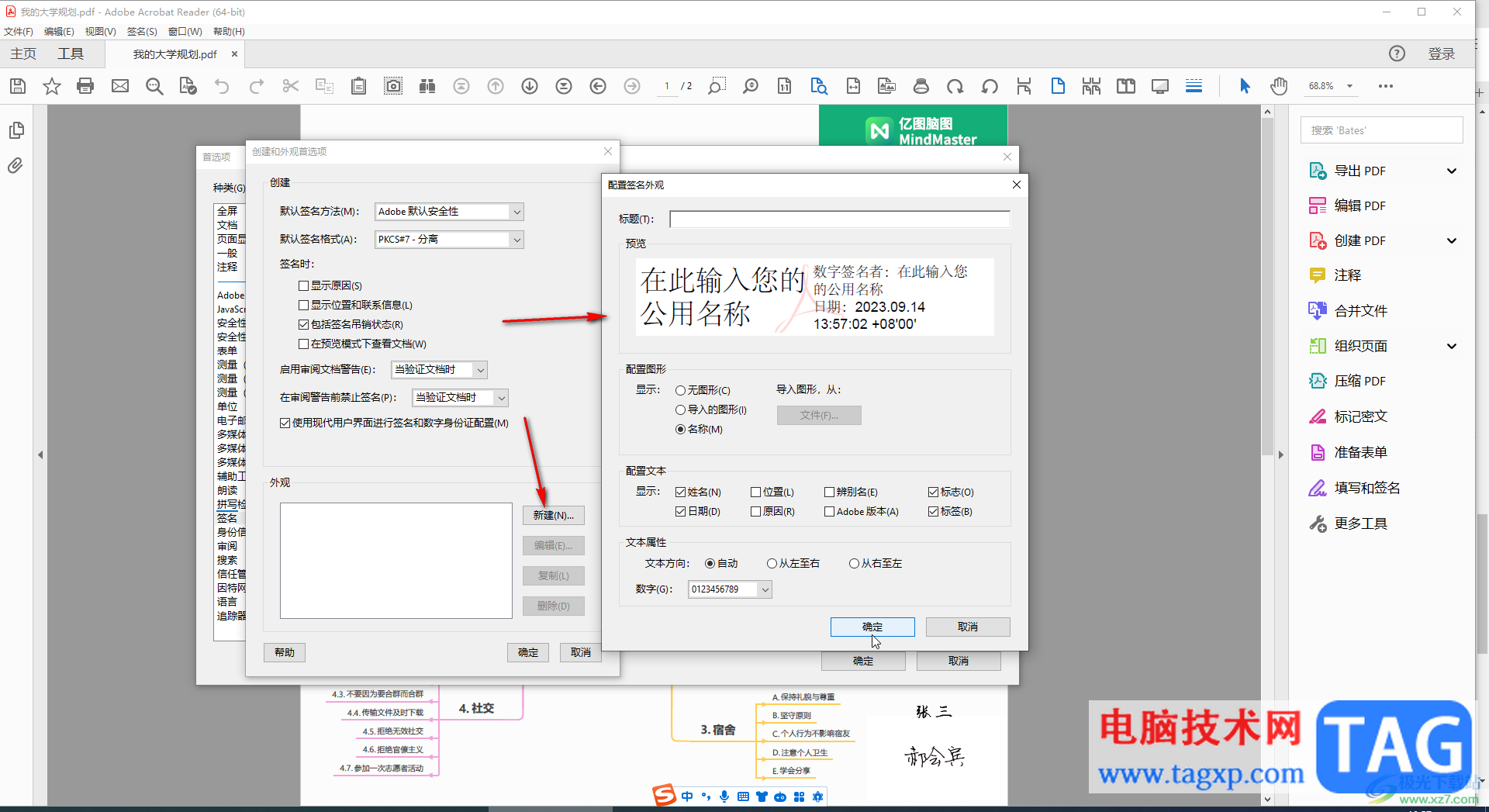
Task: Select the arrow selection tool
Action: tap(1245, 86)
